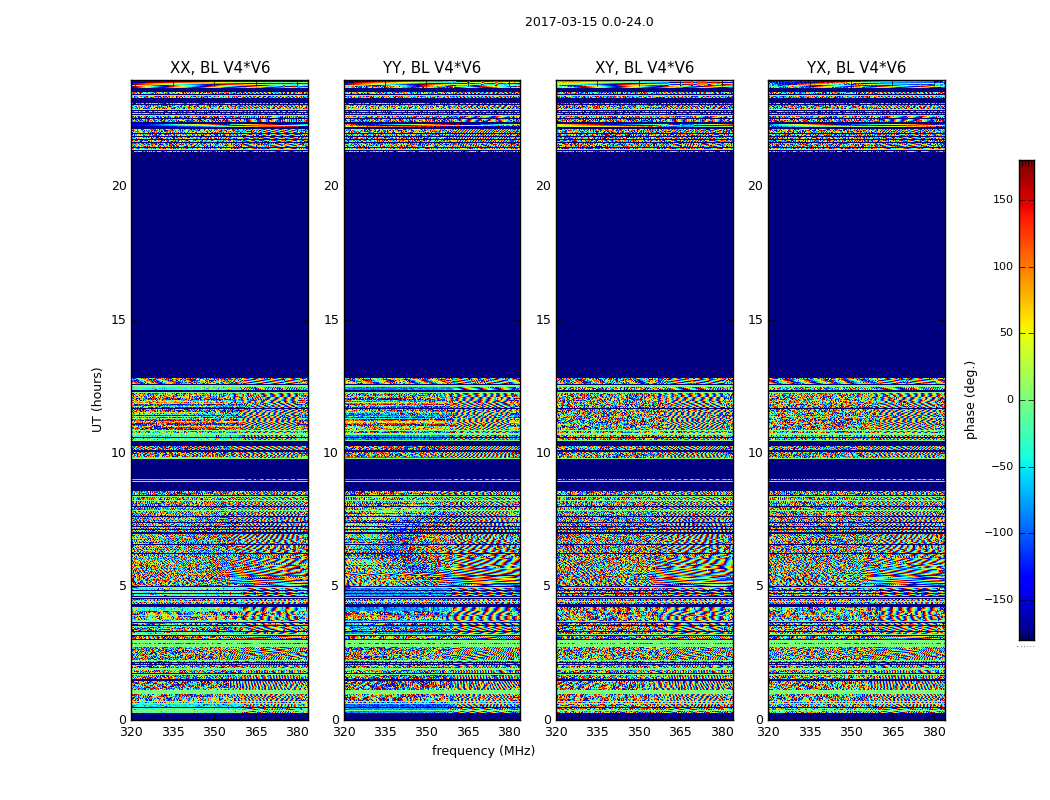Click the −150 colorbar tick label
1050x800 pixels.
pos(998,599)
